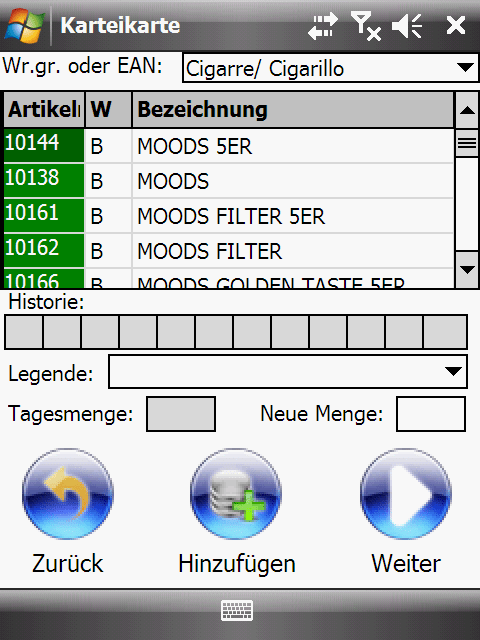Select article number 10138
Image resolution: width=480 pixels, height=640 pixels.
(44, 180)
